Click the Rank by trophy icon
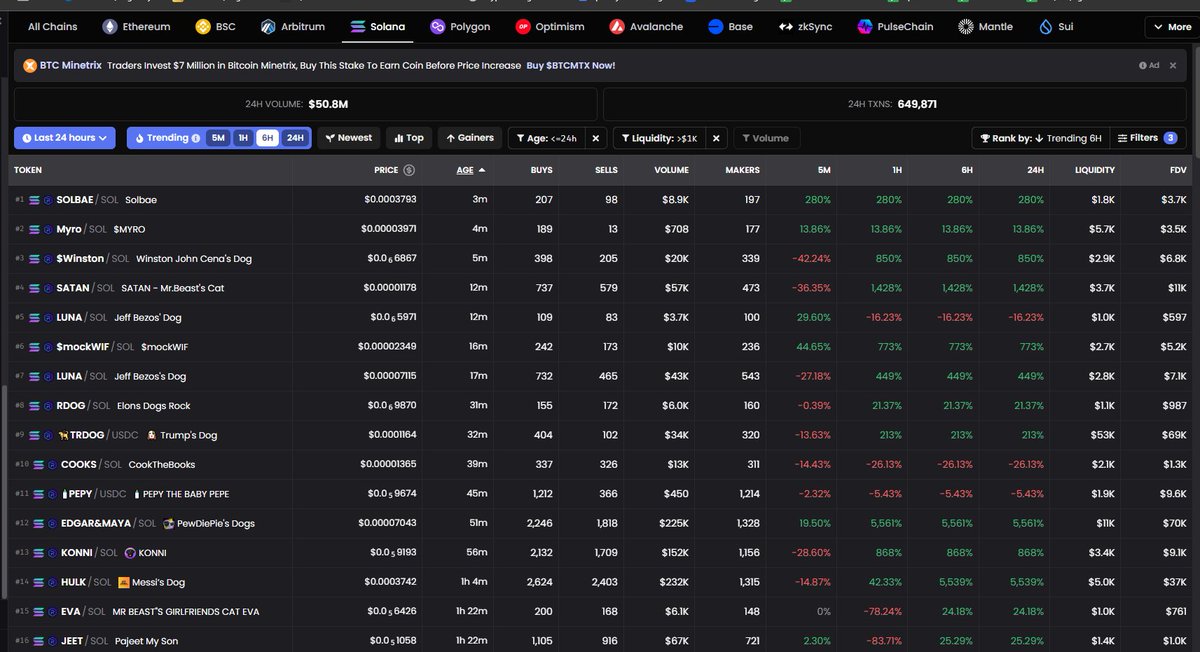Image resolution: width=1200 pixels, height=652 pixels. (x=984, y=138)
